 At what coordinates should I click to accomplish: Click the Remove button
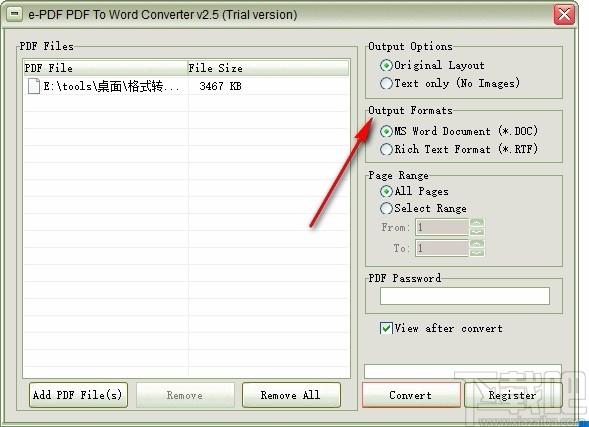[x=185, y=395]
